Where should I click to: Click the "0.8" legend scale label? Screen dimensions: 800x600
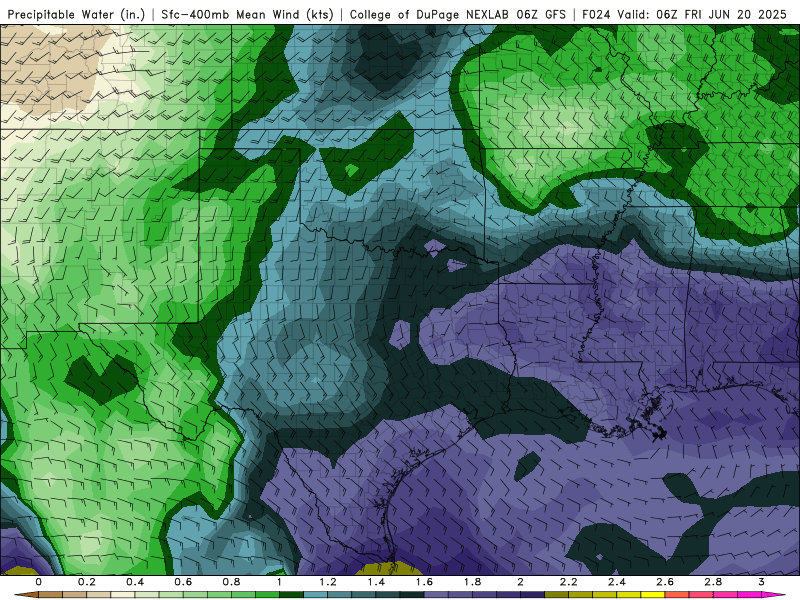231,582
